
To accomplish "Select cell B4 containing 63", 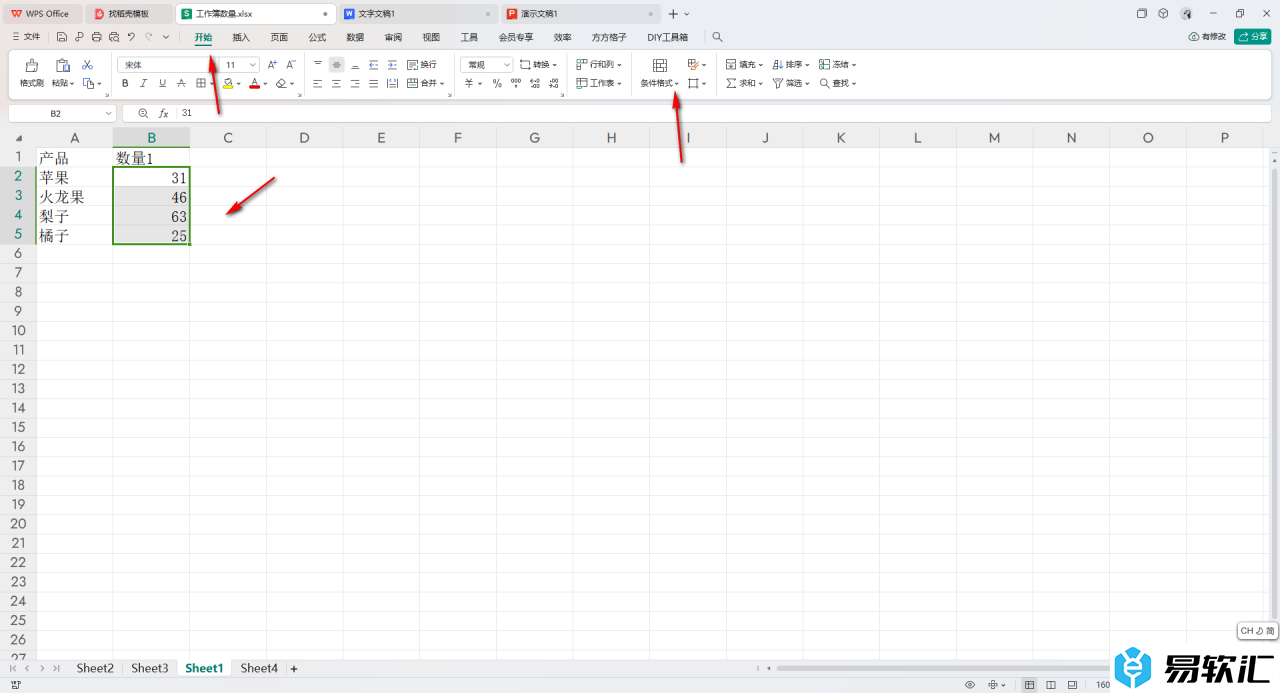I will point(151,216).
